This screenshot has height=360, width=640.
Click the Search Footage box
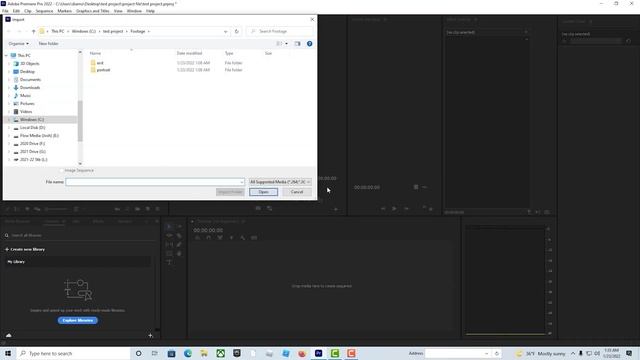280,31
